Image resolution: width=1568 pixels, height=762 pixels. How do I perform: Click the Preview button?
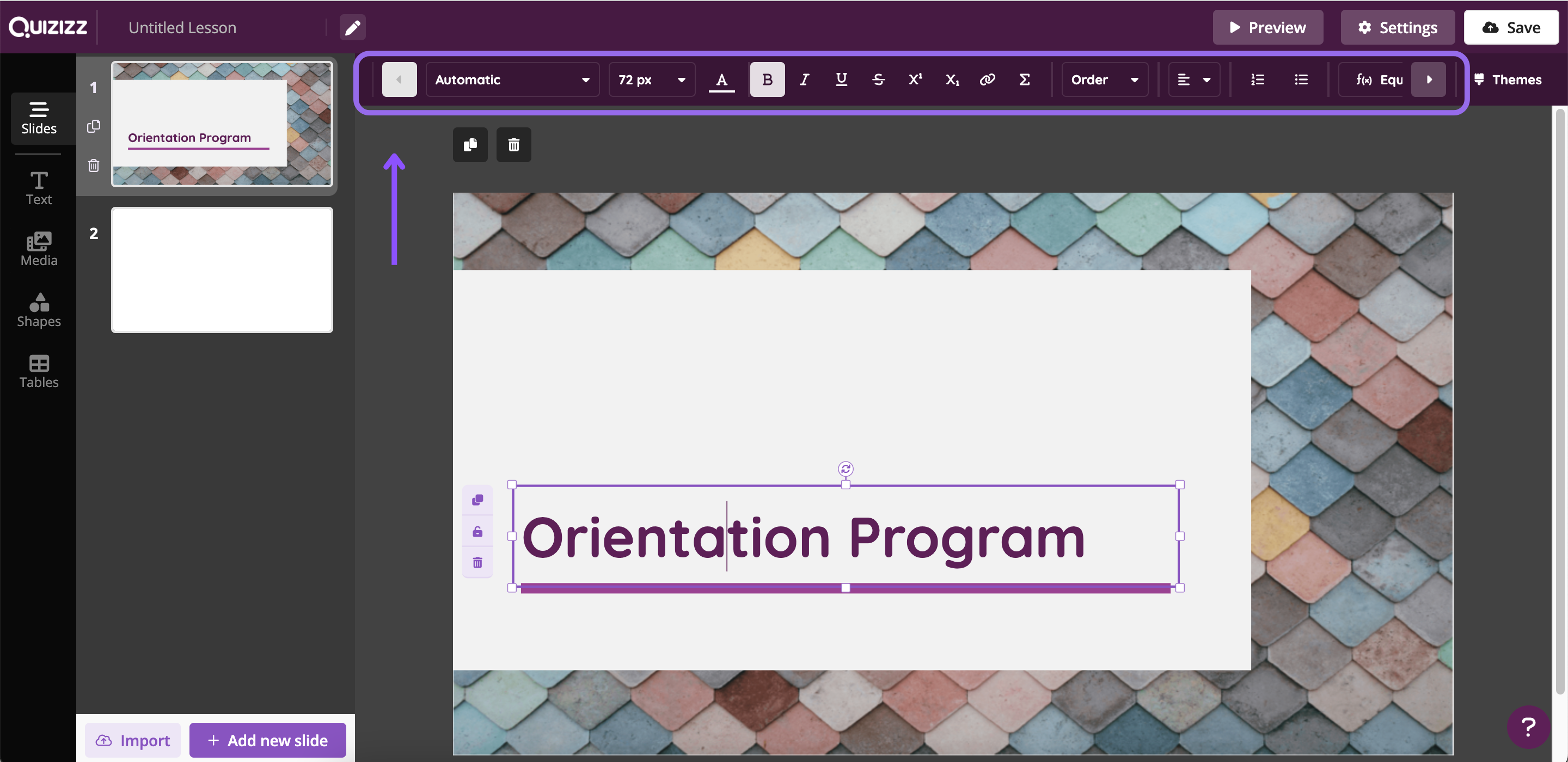(1267, 27)
